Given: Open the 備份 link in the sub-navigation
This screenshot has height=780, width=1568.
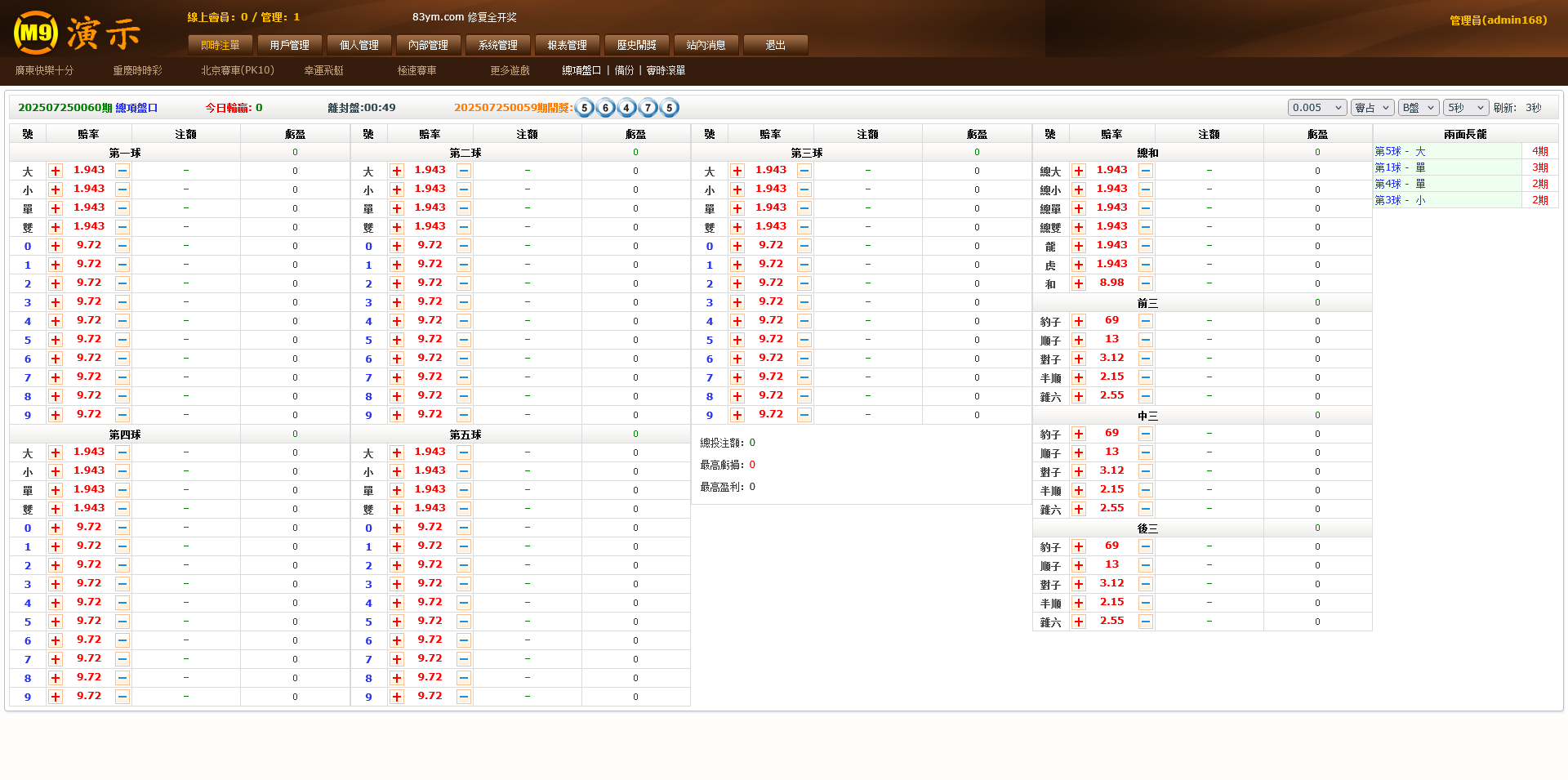Looking at the screenshot, I should [x=624, y=71].
